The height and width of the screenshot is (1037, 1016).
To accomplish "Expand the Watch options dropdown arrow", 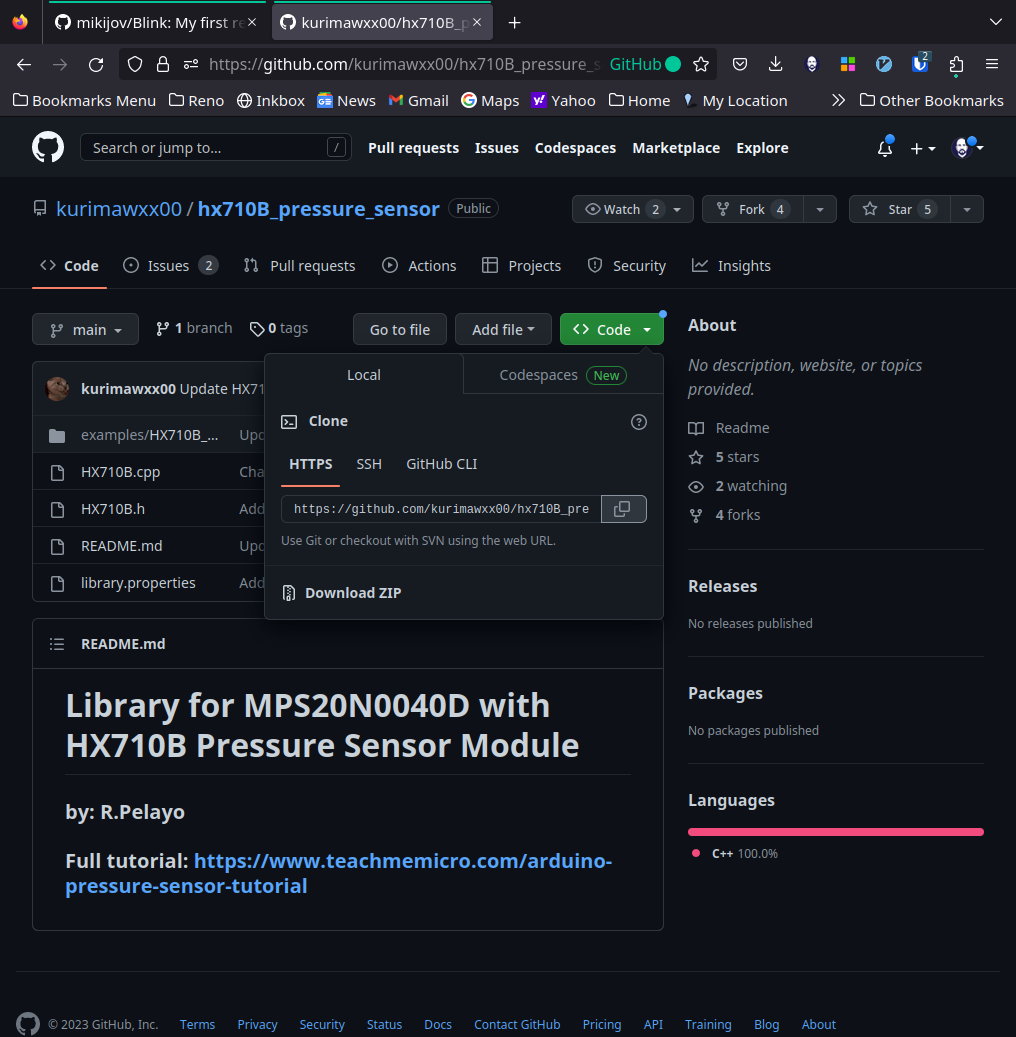I will pyautogui.click(x=677, y=210).
